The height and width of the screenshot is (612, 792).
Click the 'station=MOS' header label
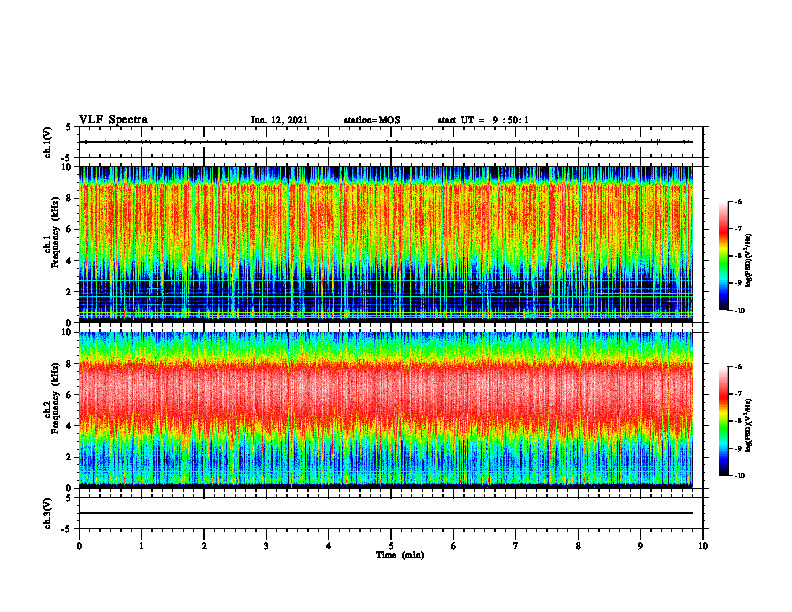(x=372, y=120)
